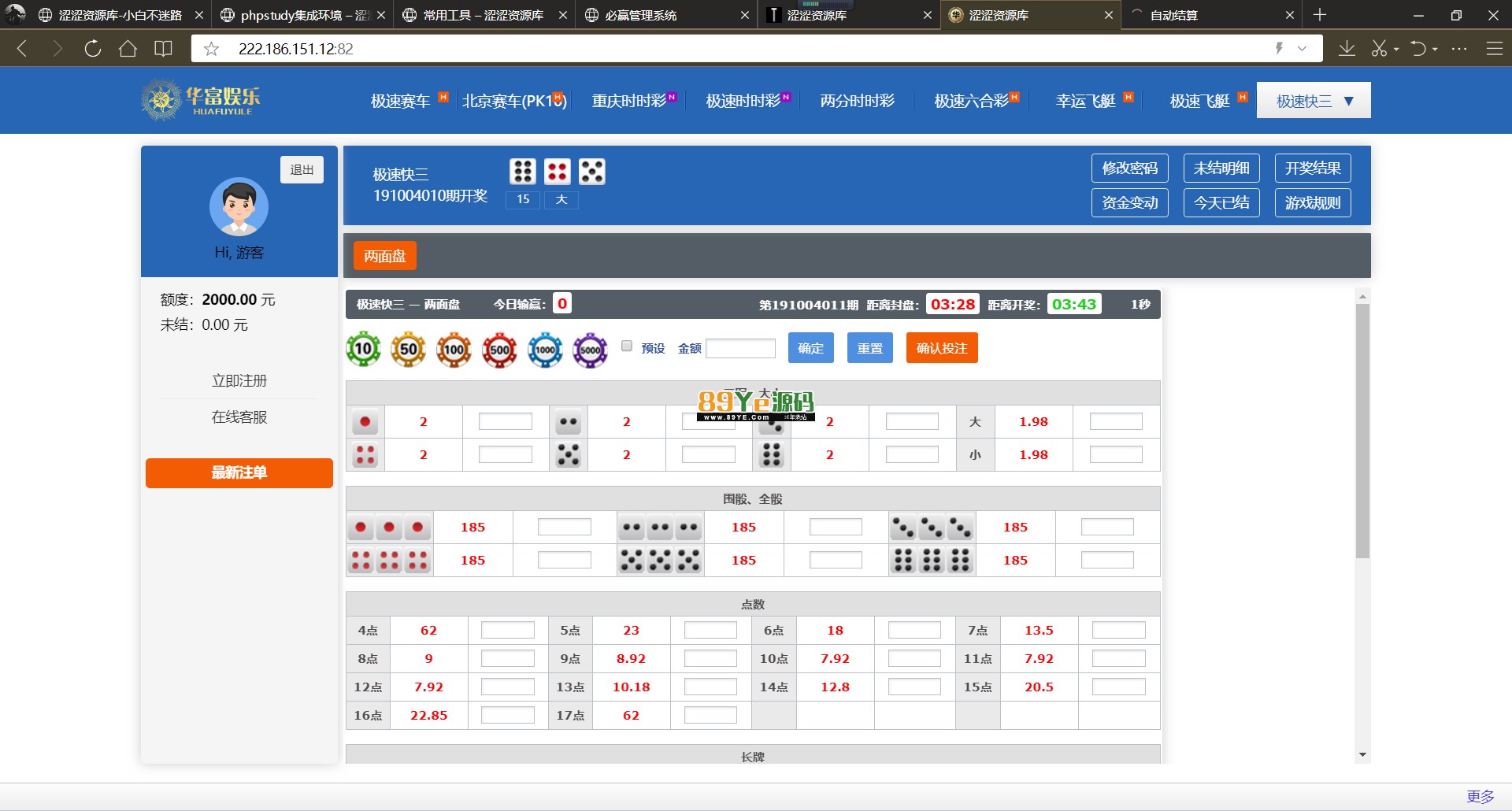This screenshot has height=811, width=1512.
Task: Open 今天已结 settled today
Action: pyautogui.click(x=1221, y=202)
